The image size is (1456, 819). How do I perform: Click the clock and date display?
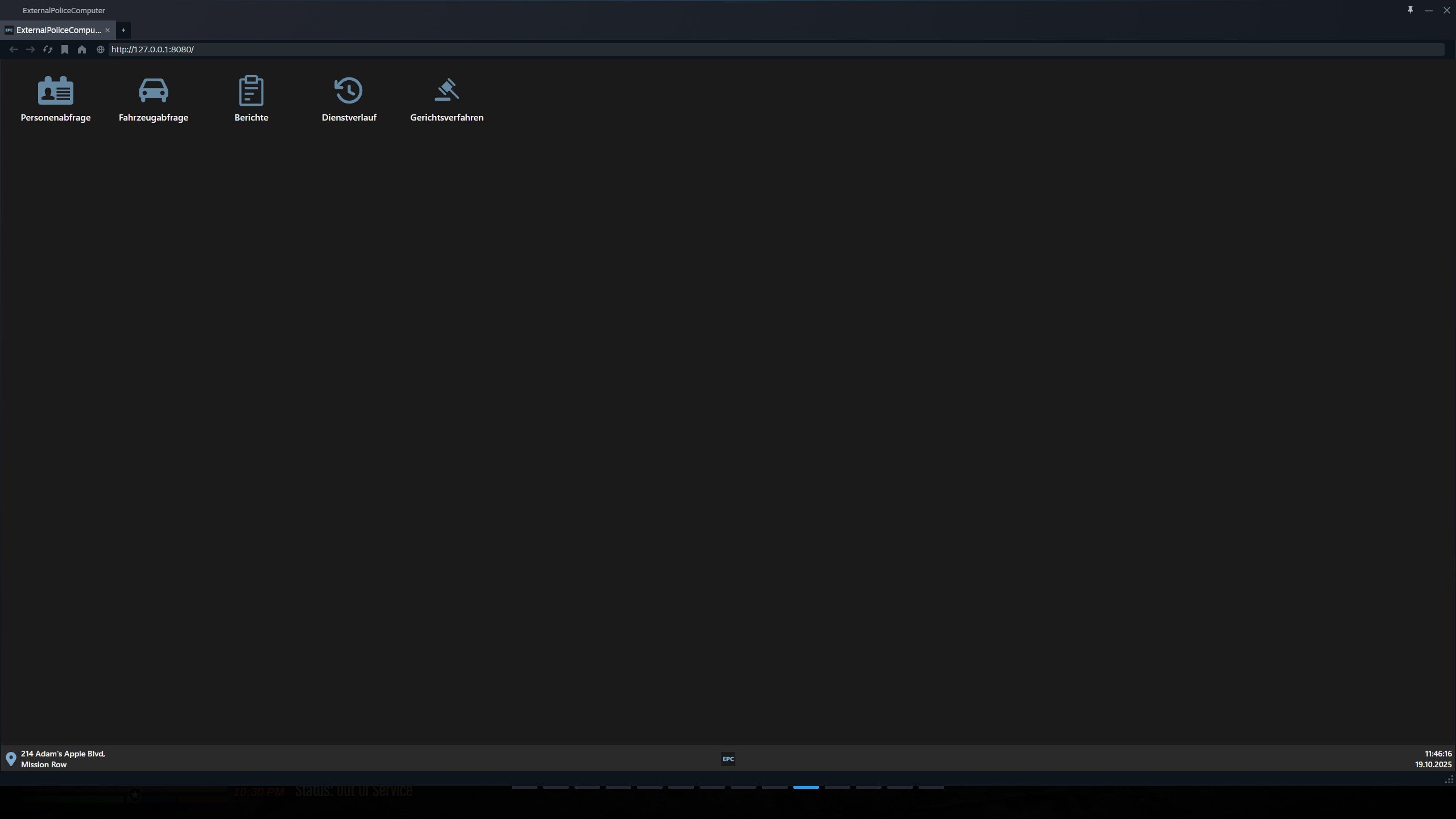(x=1433, y=759)
